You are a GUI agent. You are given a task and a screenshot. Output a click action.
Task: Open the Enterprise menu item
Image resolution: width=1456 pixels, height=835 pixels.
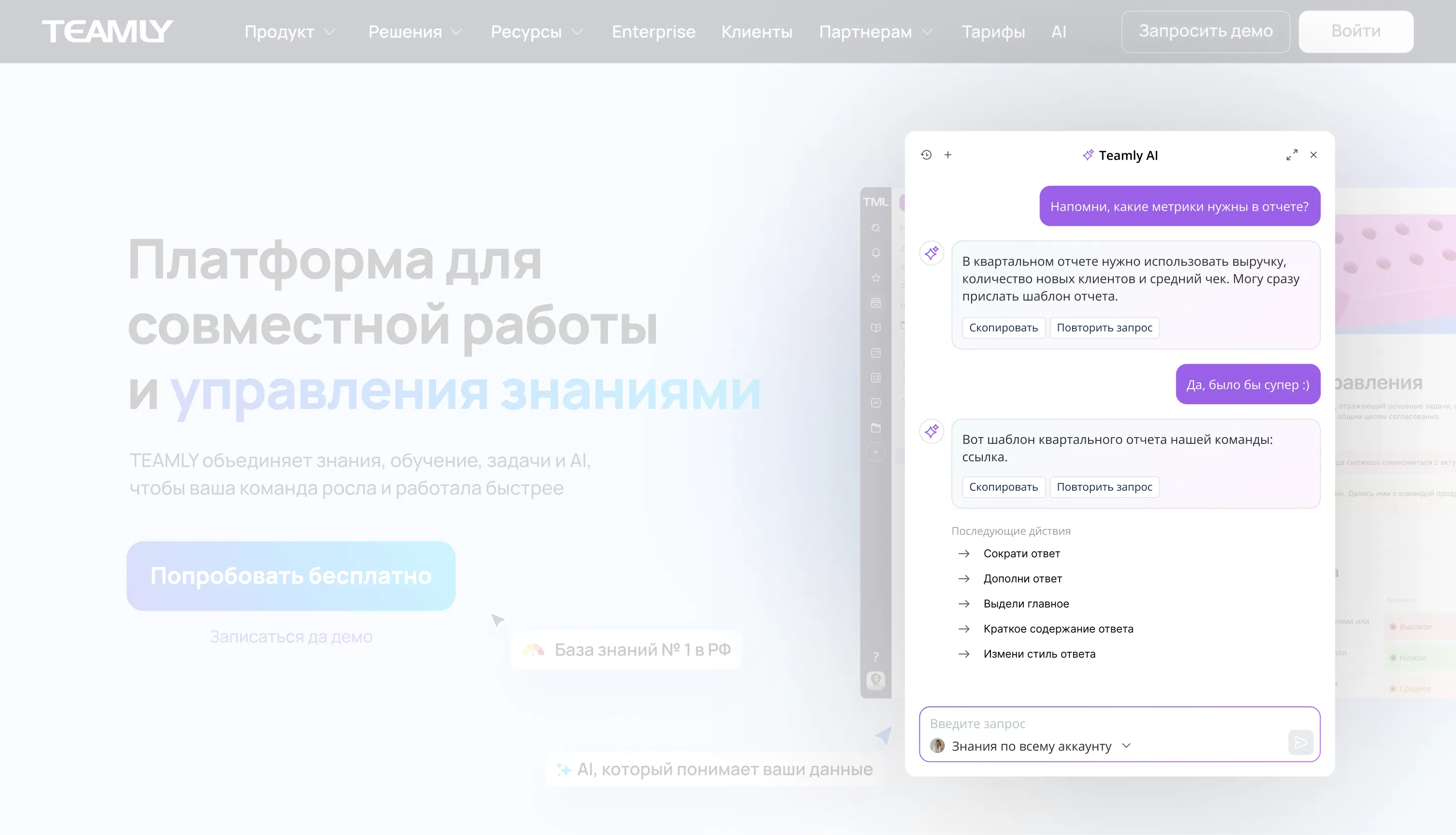pyautogui.click(x=654, y=31)
